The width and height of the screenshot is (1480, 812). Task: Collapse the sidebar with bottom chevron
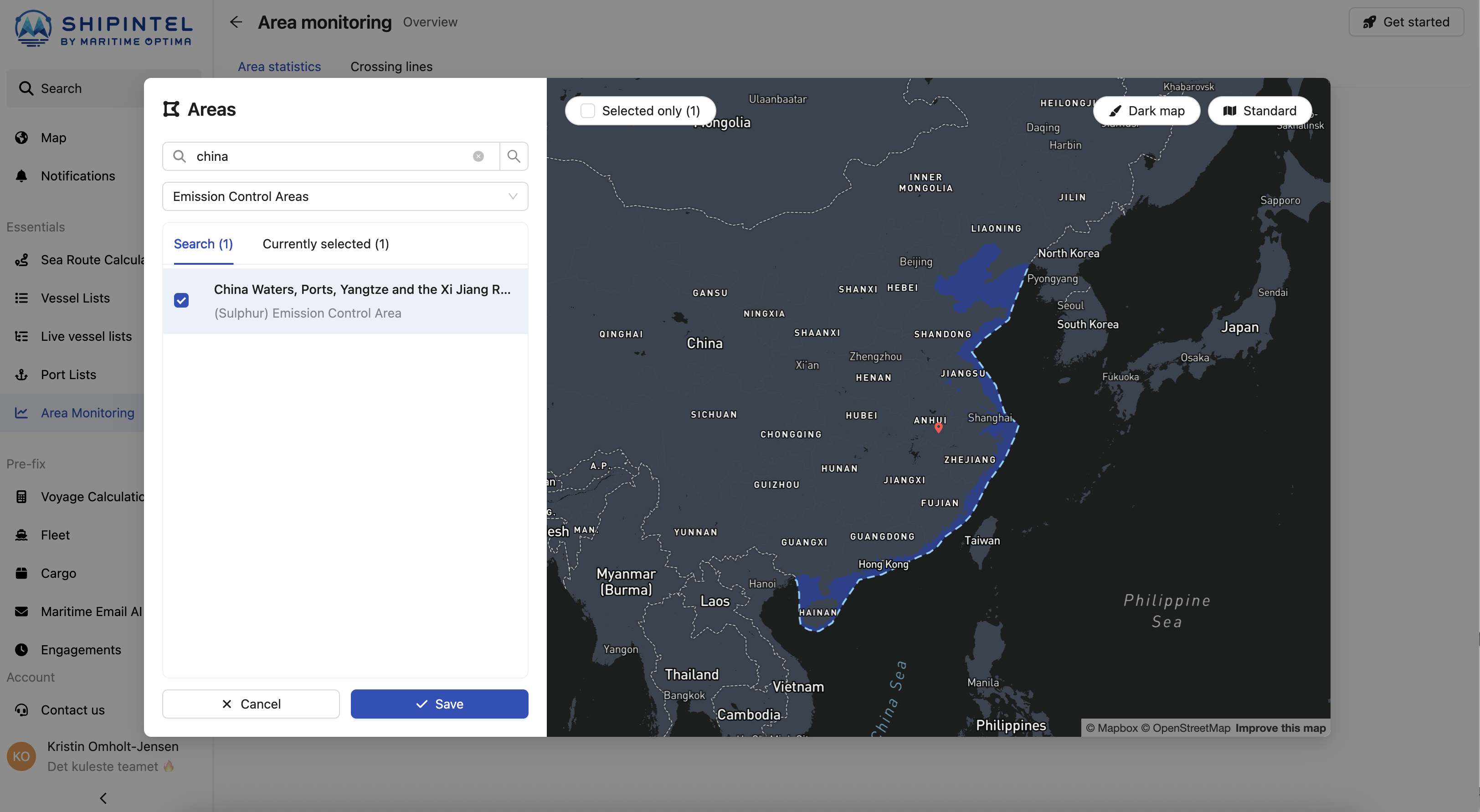tap(103, 797)
